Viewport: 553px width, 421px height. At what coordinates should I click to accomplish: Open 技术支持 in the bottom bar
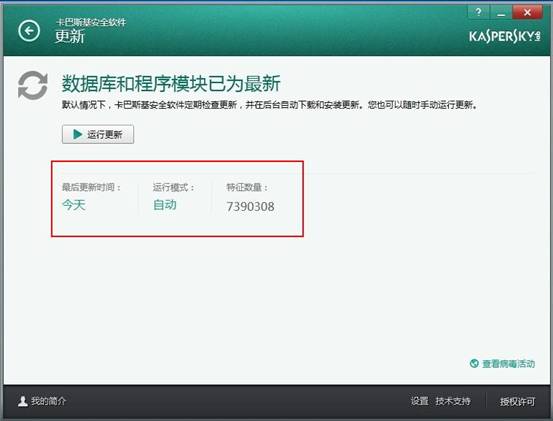tap(453, 401)
